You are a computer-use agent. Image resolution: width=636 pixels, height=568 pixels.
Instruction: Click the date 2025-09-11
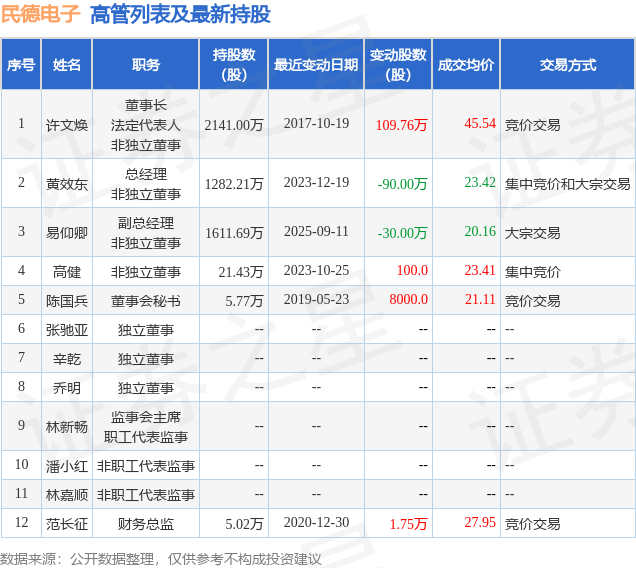point(316,231)
